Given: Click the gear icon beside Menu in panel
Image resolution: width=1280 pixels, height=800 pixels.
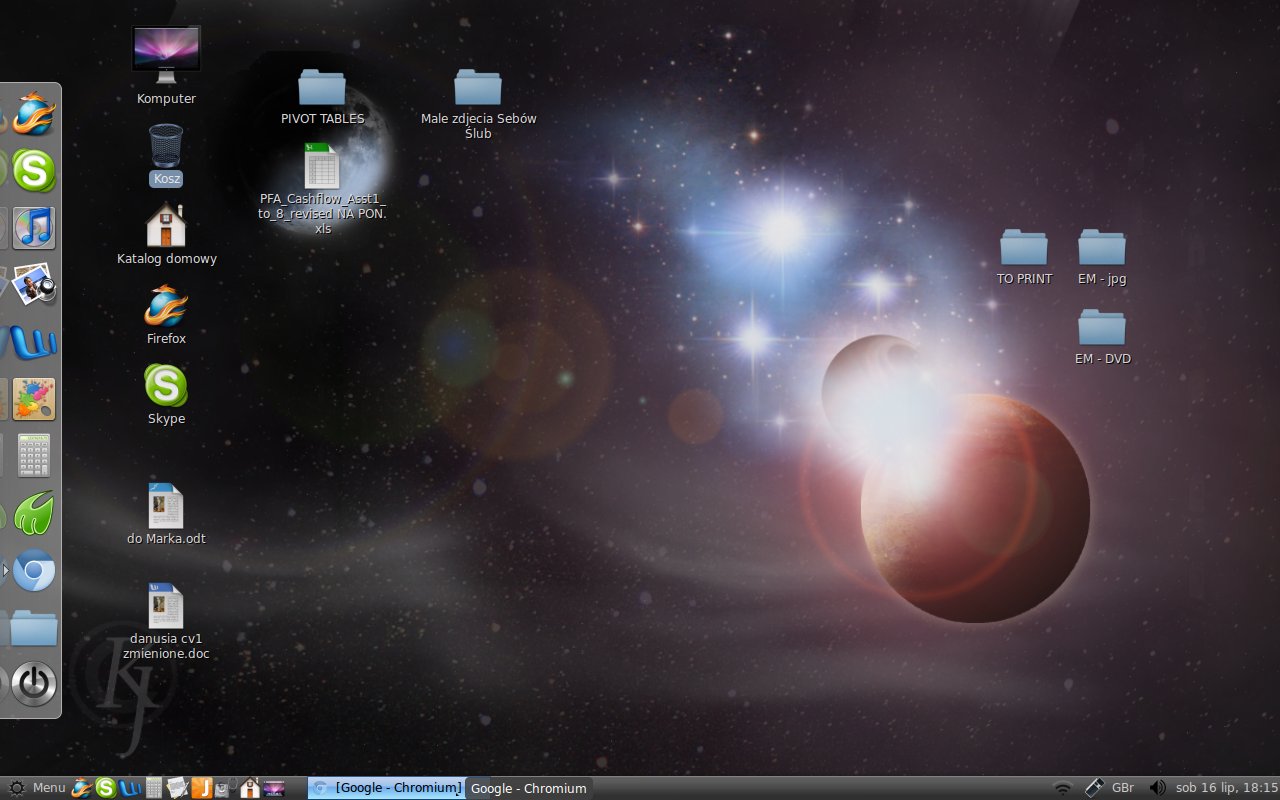Looking at the screenshot, I should [x=16, y=788].
